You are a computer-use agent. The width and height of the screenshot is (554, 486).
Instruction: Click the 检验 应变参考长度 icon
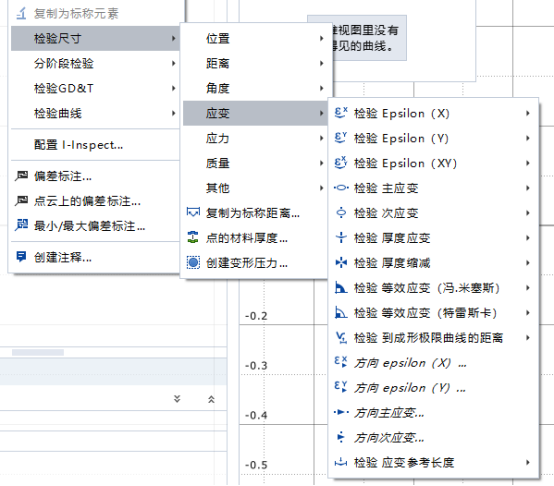coord(341,462)
